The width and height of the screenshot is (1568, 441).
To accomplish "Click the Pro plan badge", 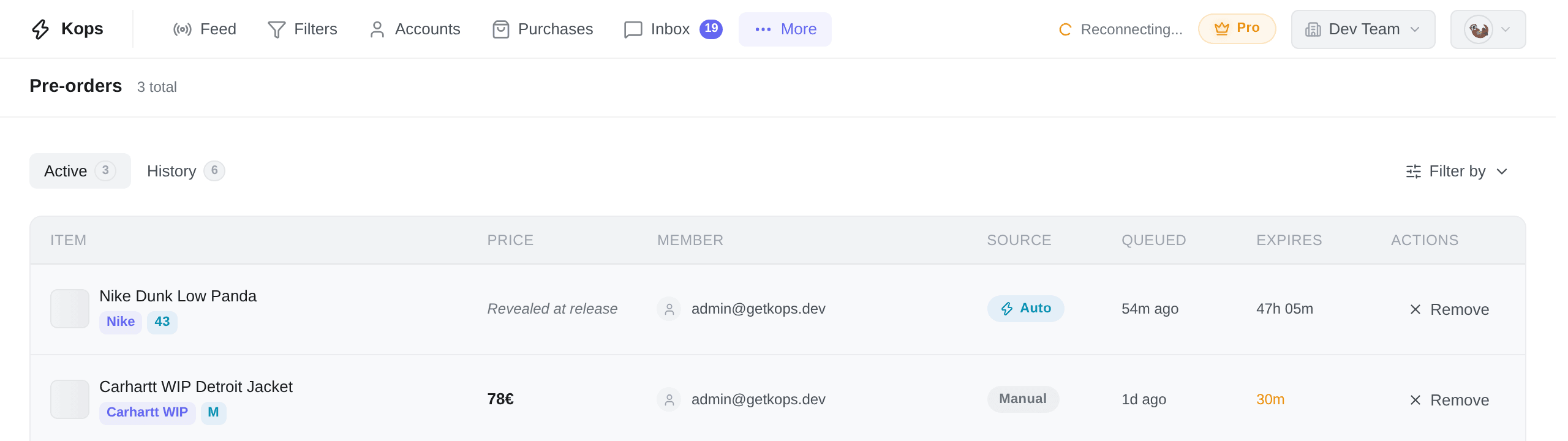I will click(x=1237, y=29).
